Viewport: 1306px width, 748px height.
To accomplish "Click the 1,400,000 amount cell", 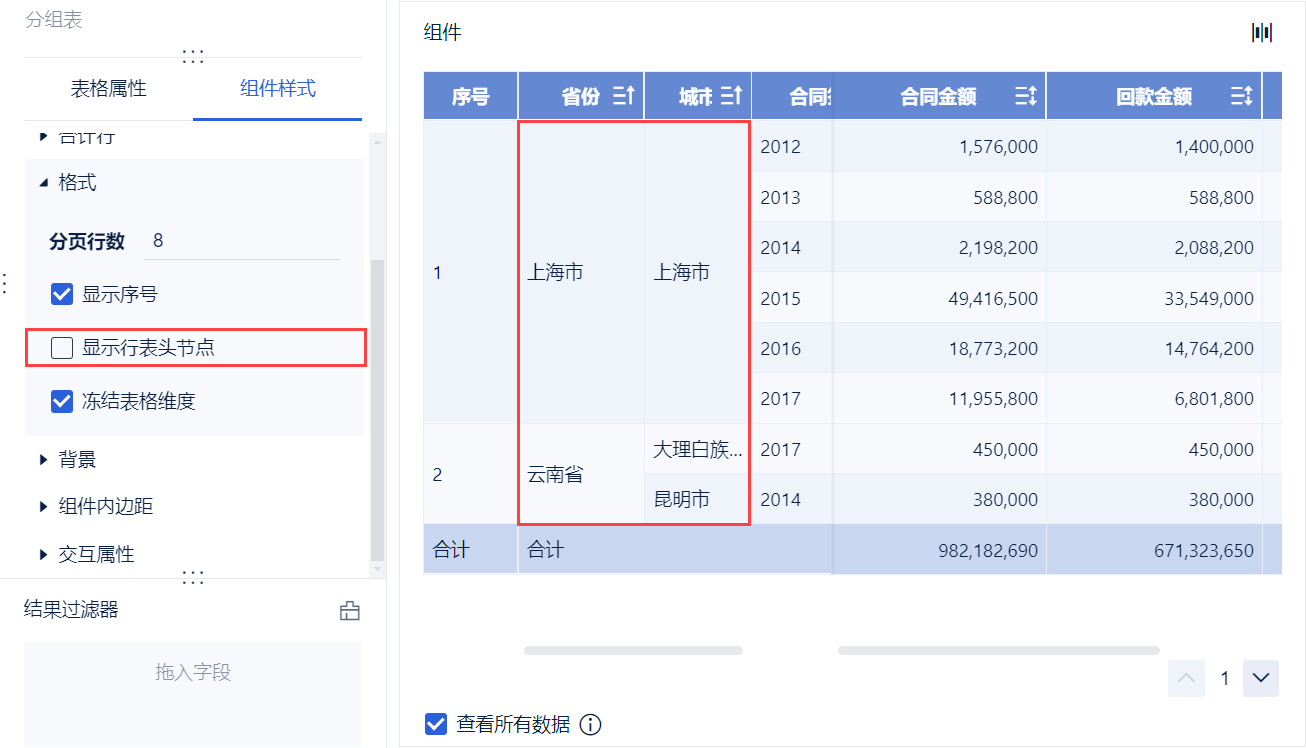I will point(1154,146).
